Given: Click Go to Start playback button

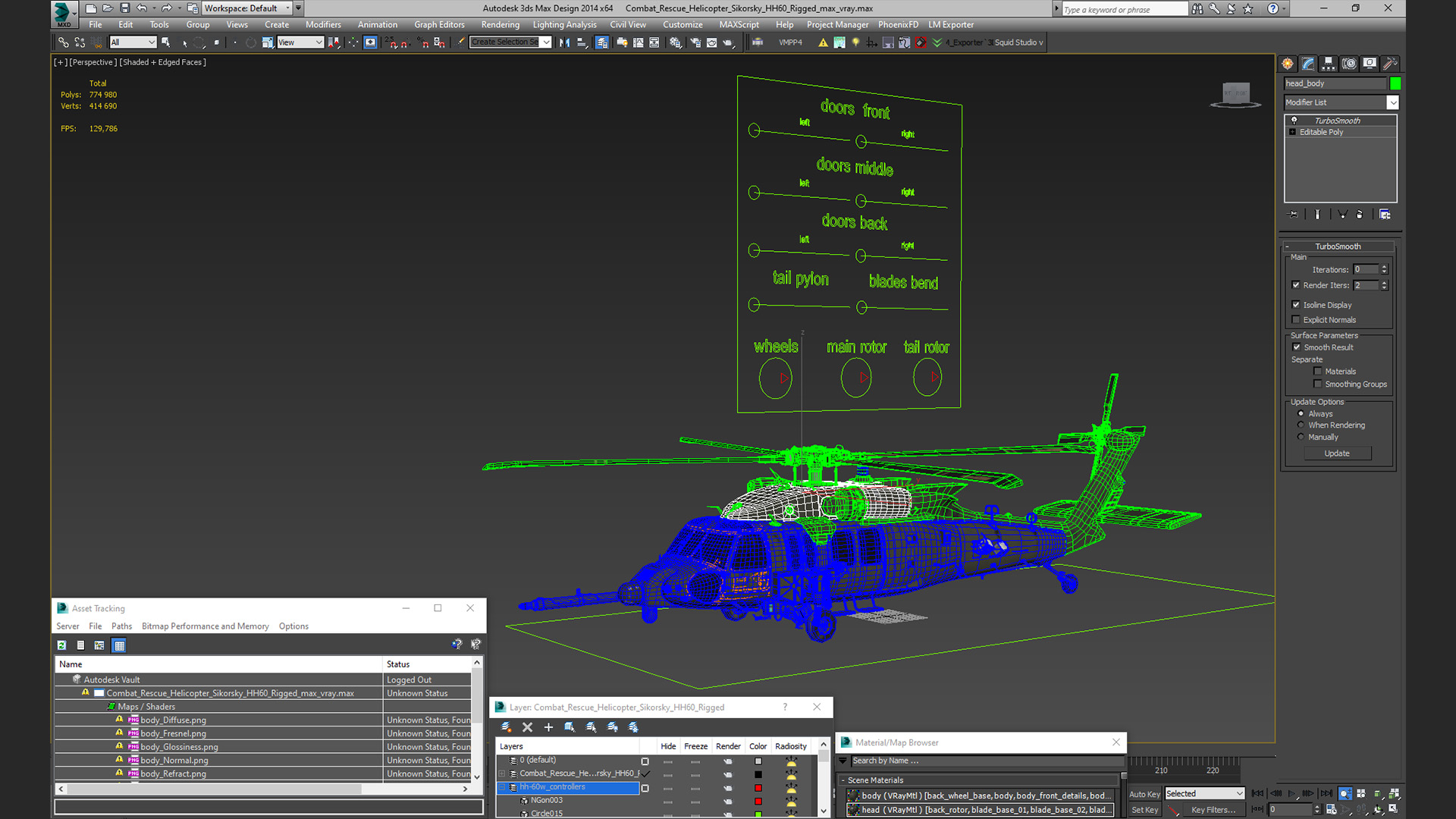Looking at the screenshot, I should tap(1258, 793).
